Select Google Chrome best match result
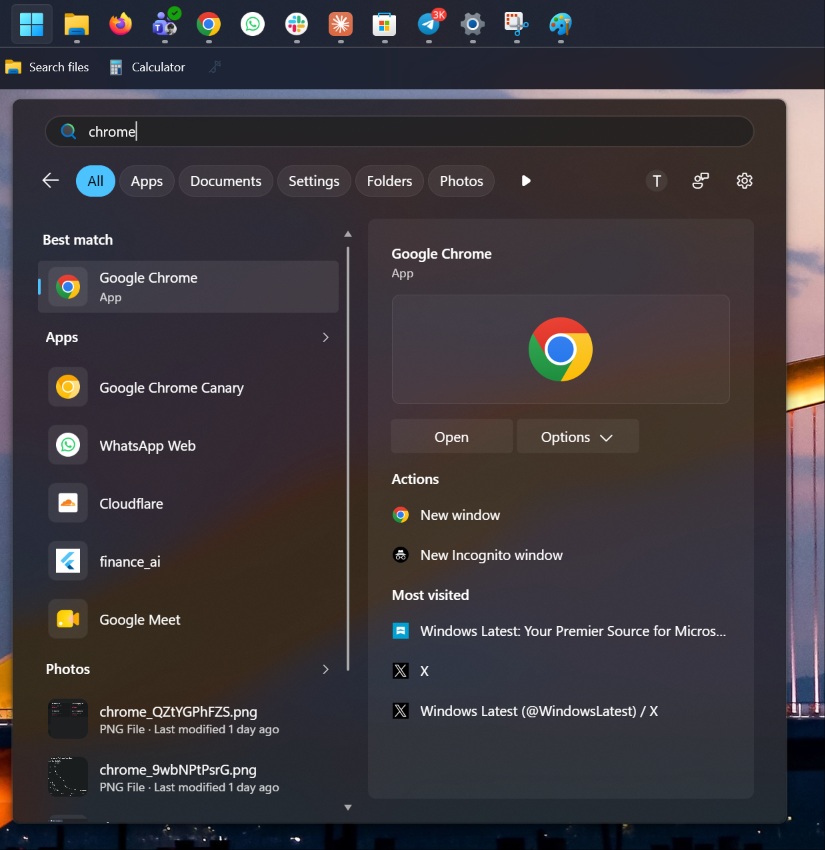Screen dimensions: 825x850 pyautogui.click(x=188, y=287)
